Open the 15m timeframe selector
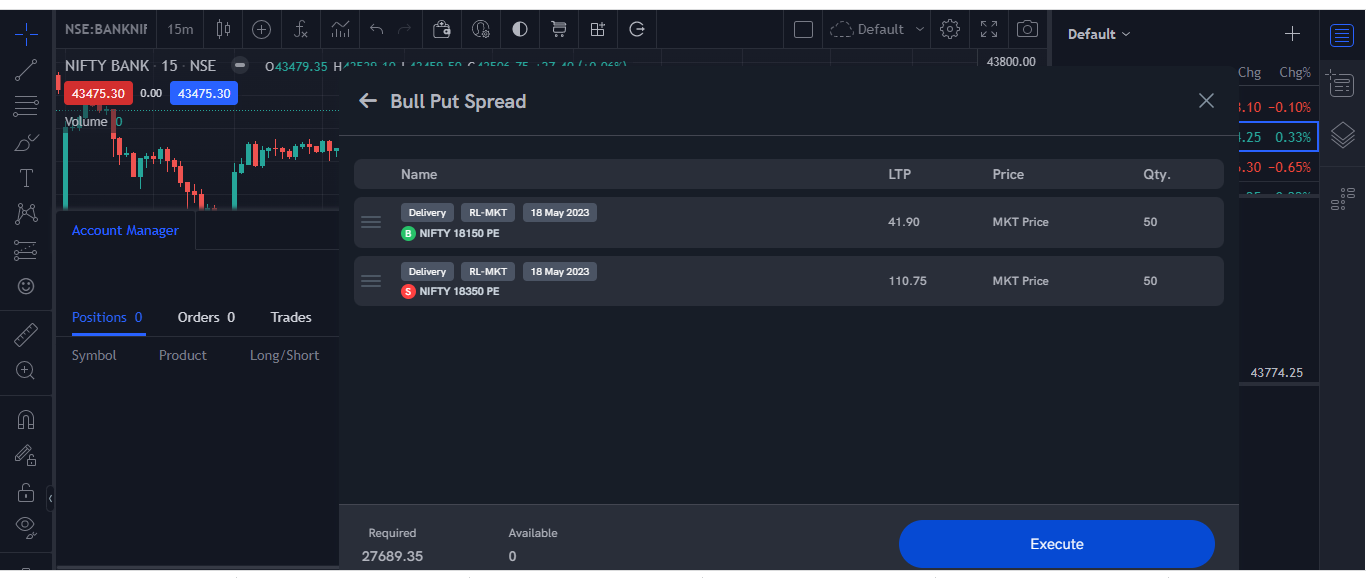 pos(181,29)
